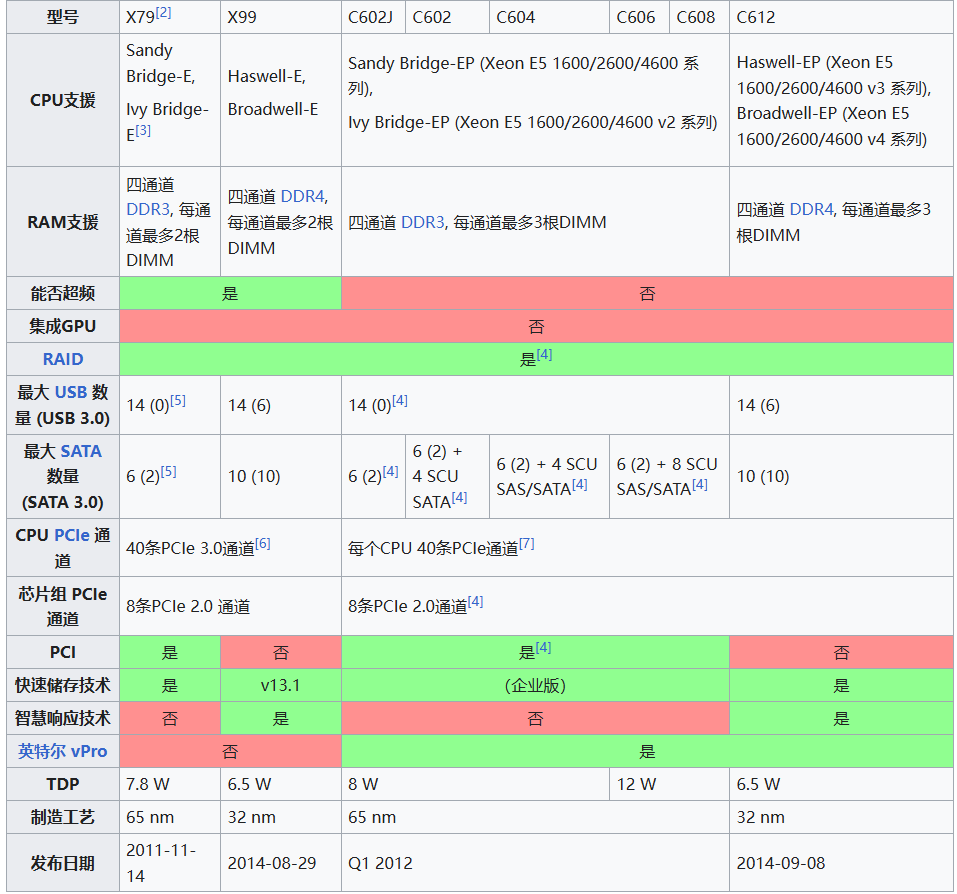The width and height of the screenshot is (957, 894).
Task: Click the C604 column header
Action: pyautogui.click(x=549, y=17)
